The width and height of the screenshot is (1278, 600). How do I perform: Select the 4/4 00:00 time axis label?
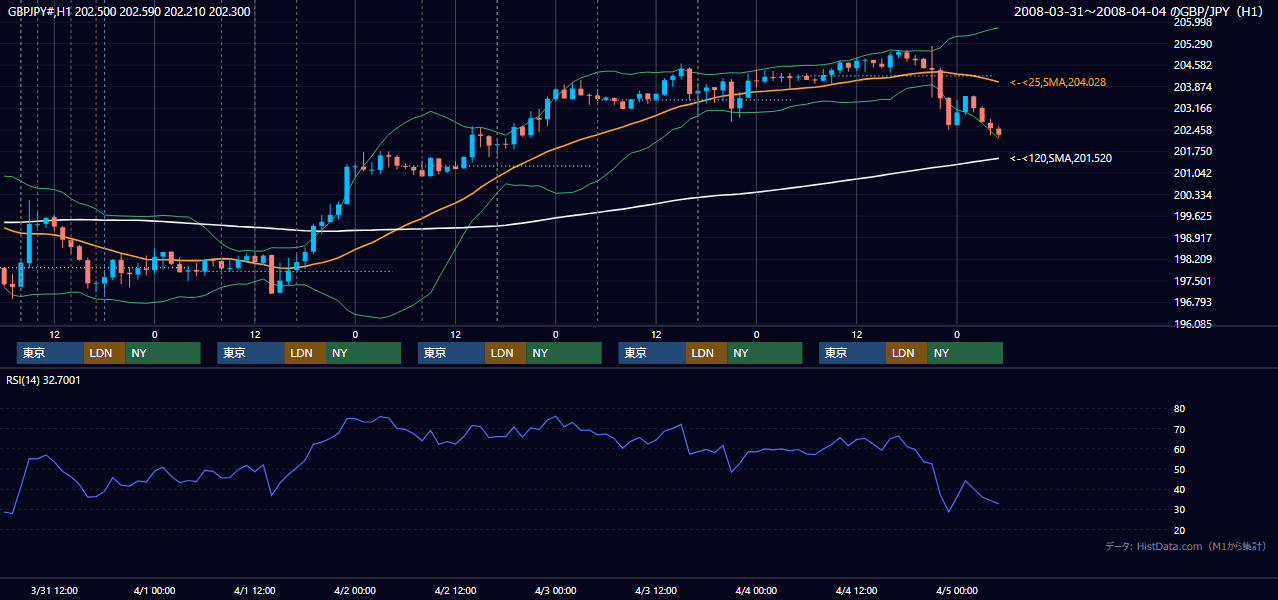[756, 590]
